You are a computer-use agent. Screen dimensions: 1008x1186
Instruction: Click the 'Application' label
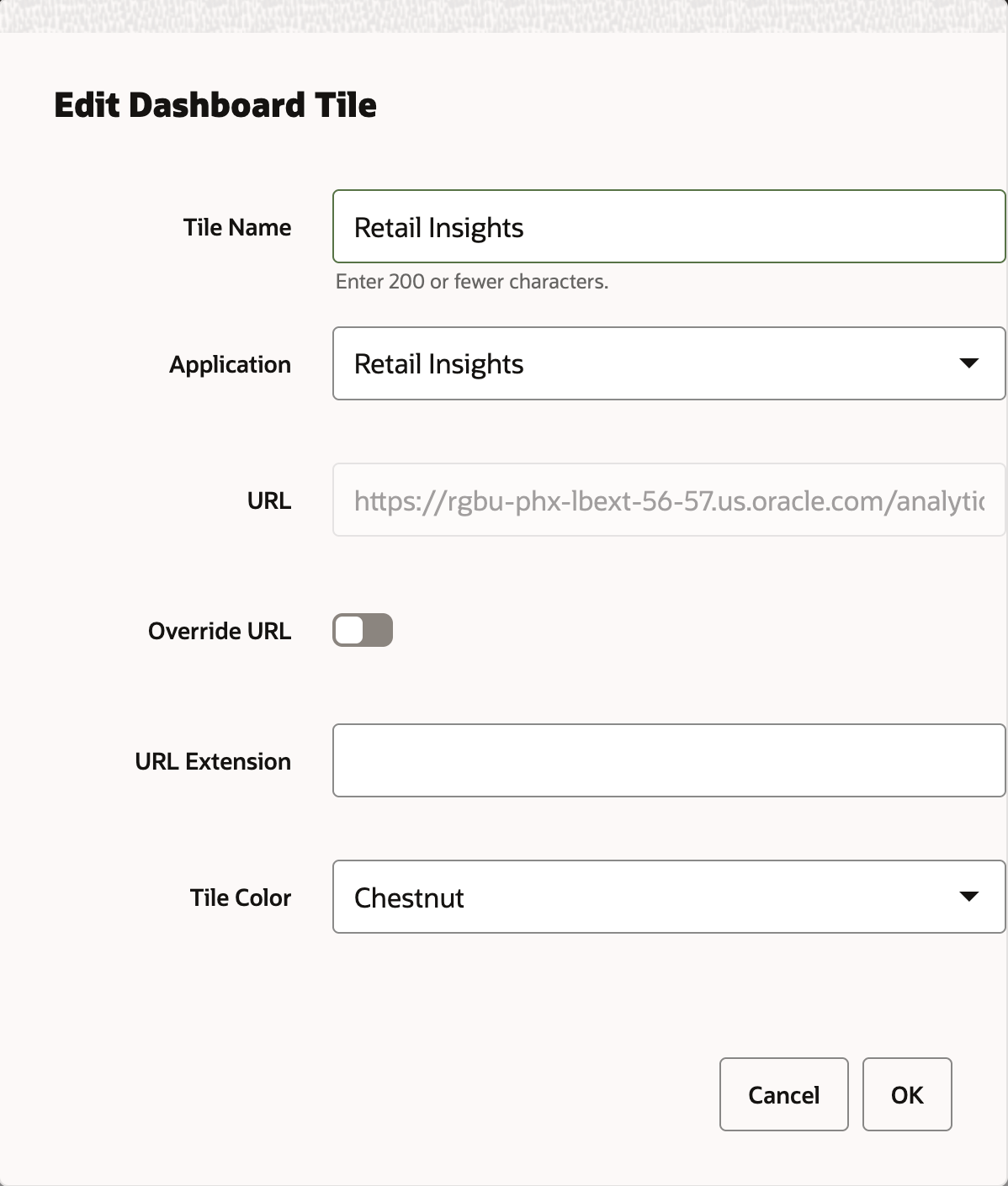click(x=230, y=364)
